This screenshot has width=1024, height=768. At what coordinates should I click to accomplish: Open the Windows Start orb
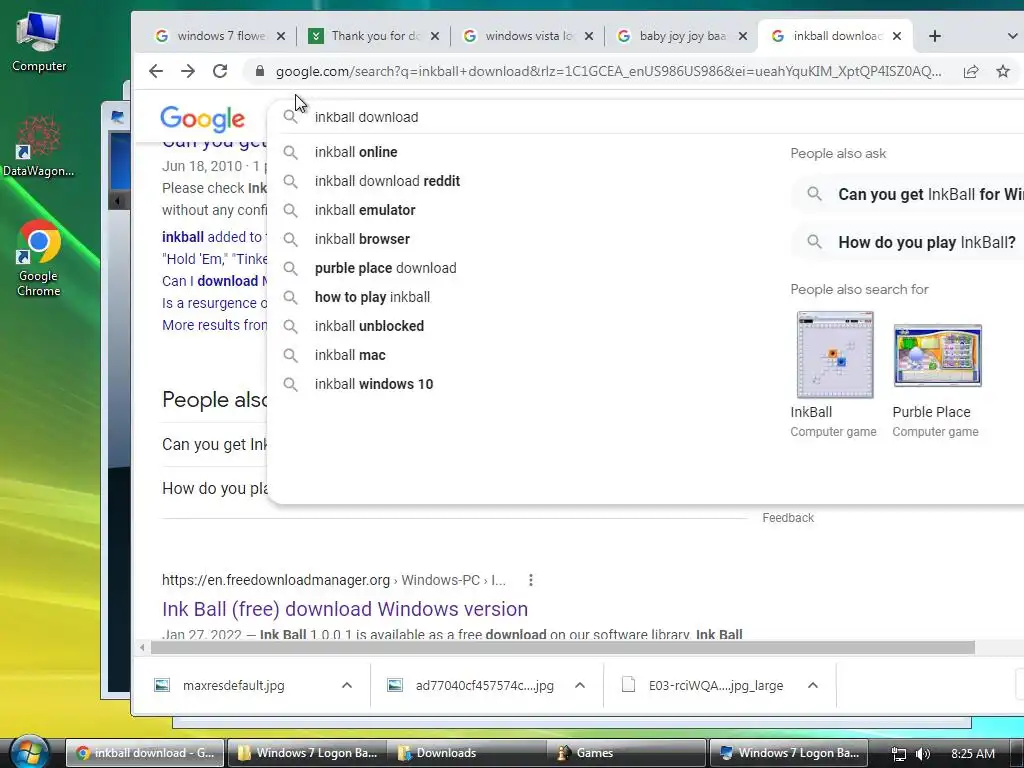tap(30, 752)
